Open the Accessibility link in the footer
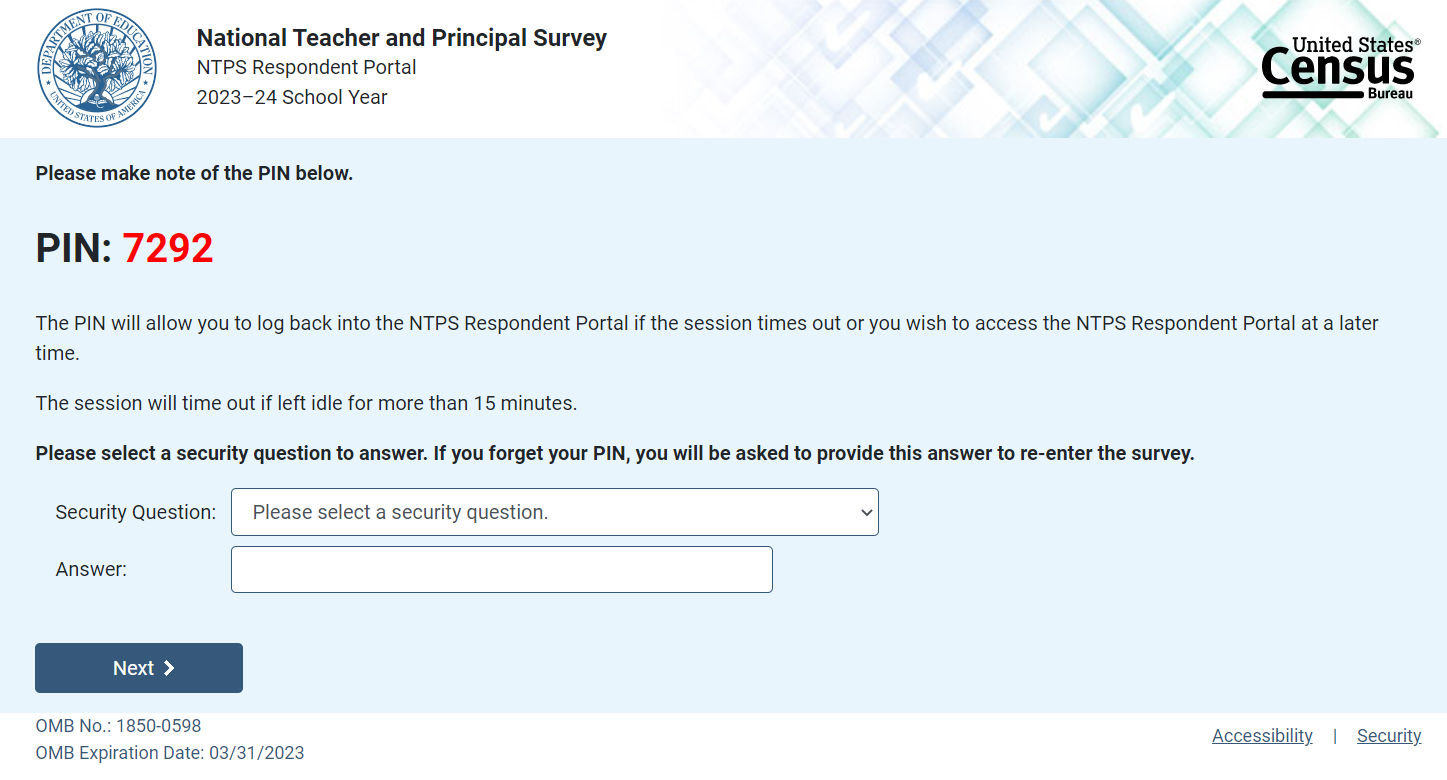The width and height of the screenshot is (1447, 780). click(x=1262, y=736)
